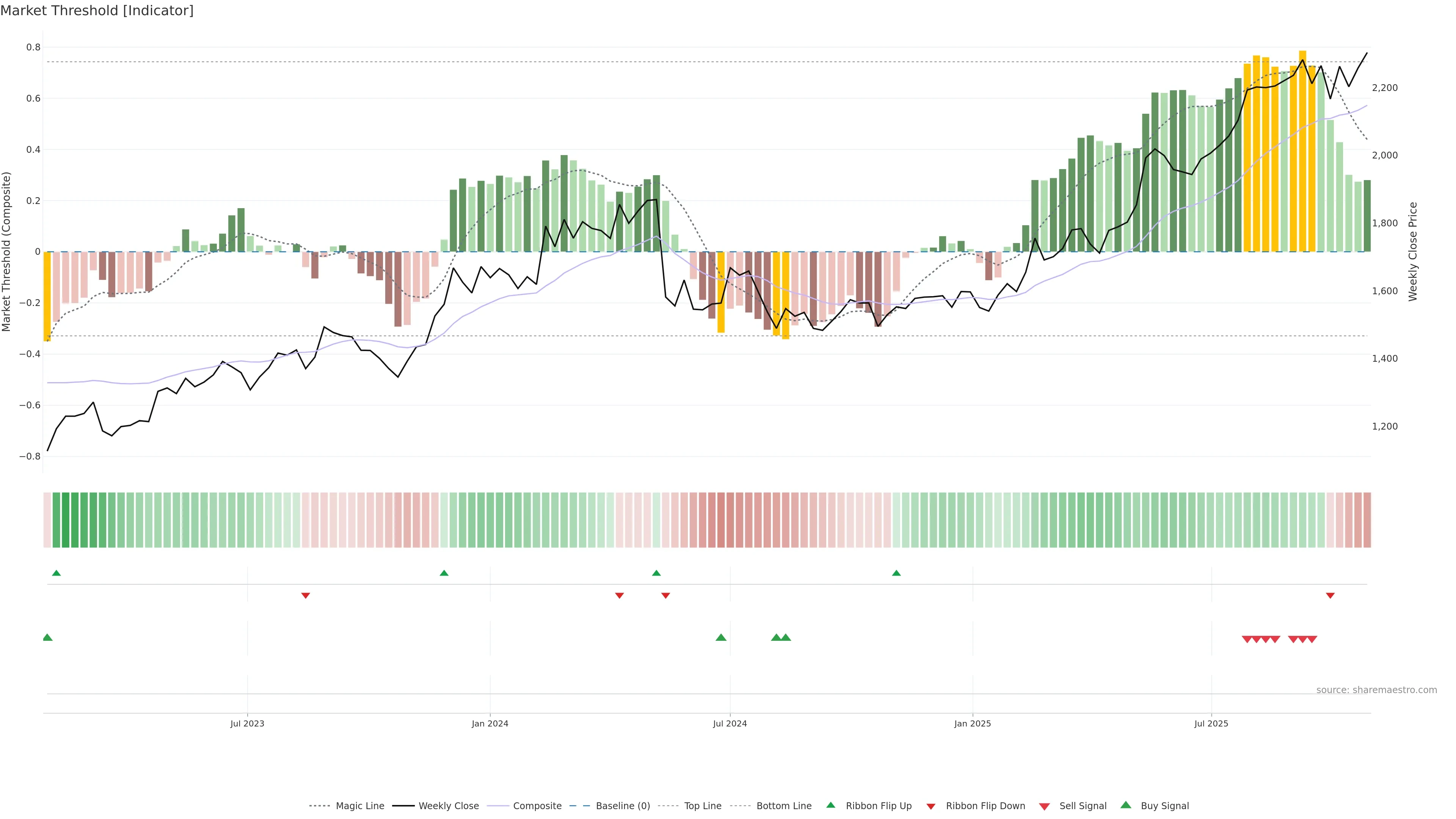Toggle the Composite legend entry

pos(537,806)
